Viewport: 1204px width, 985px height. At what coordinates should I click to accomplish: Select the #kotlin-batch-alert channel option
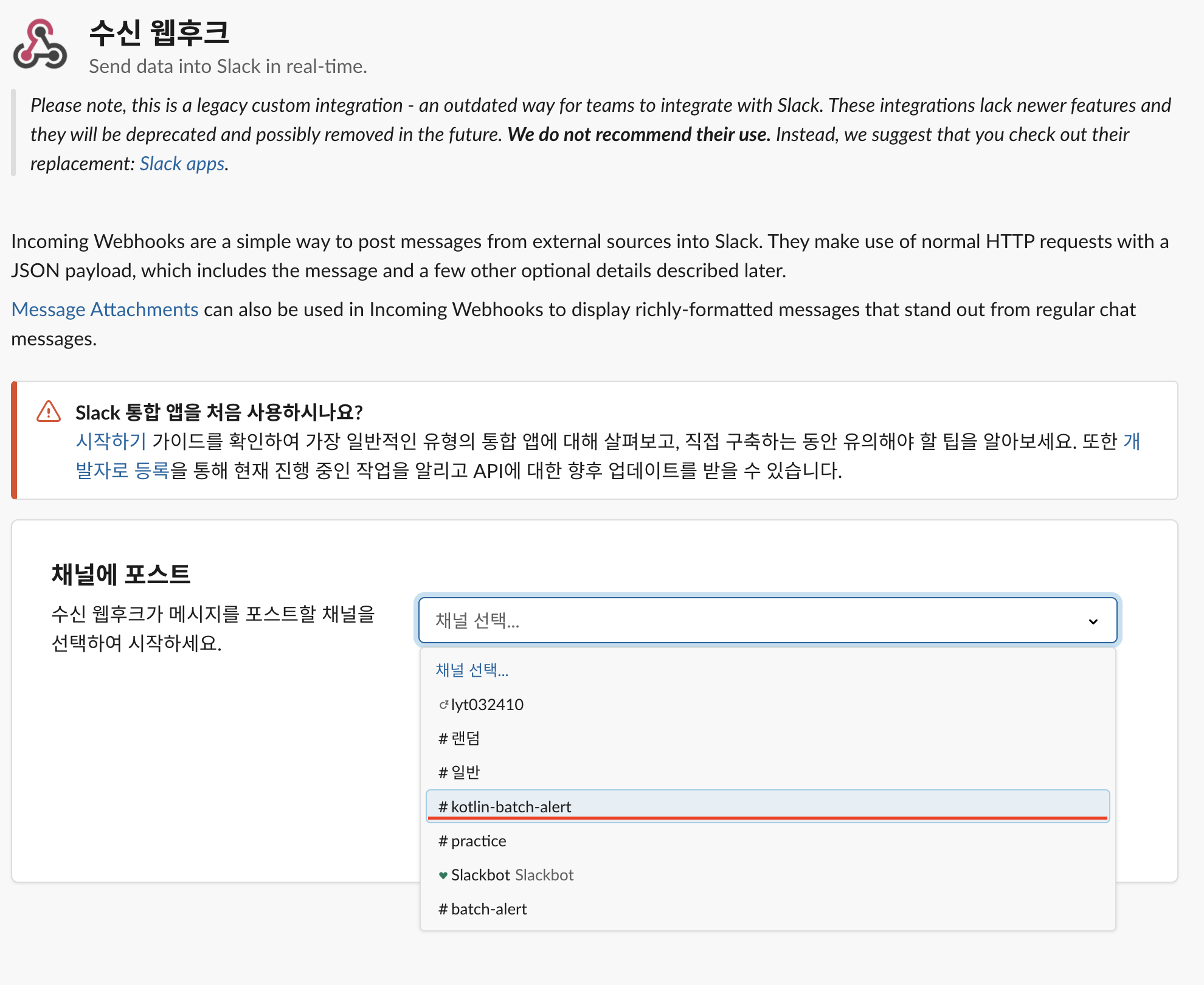[511, 807]
